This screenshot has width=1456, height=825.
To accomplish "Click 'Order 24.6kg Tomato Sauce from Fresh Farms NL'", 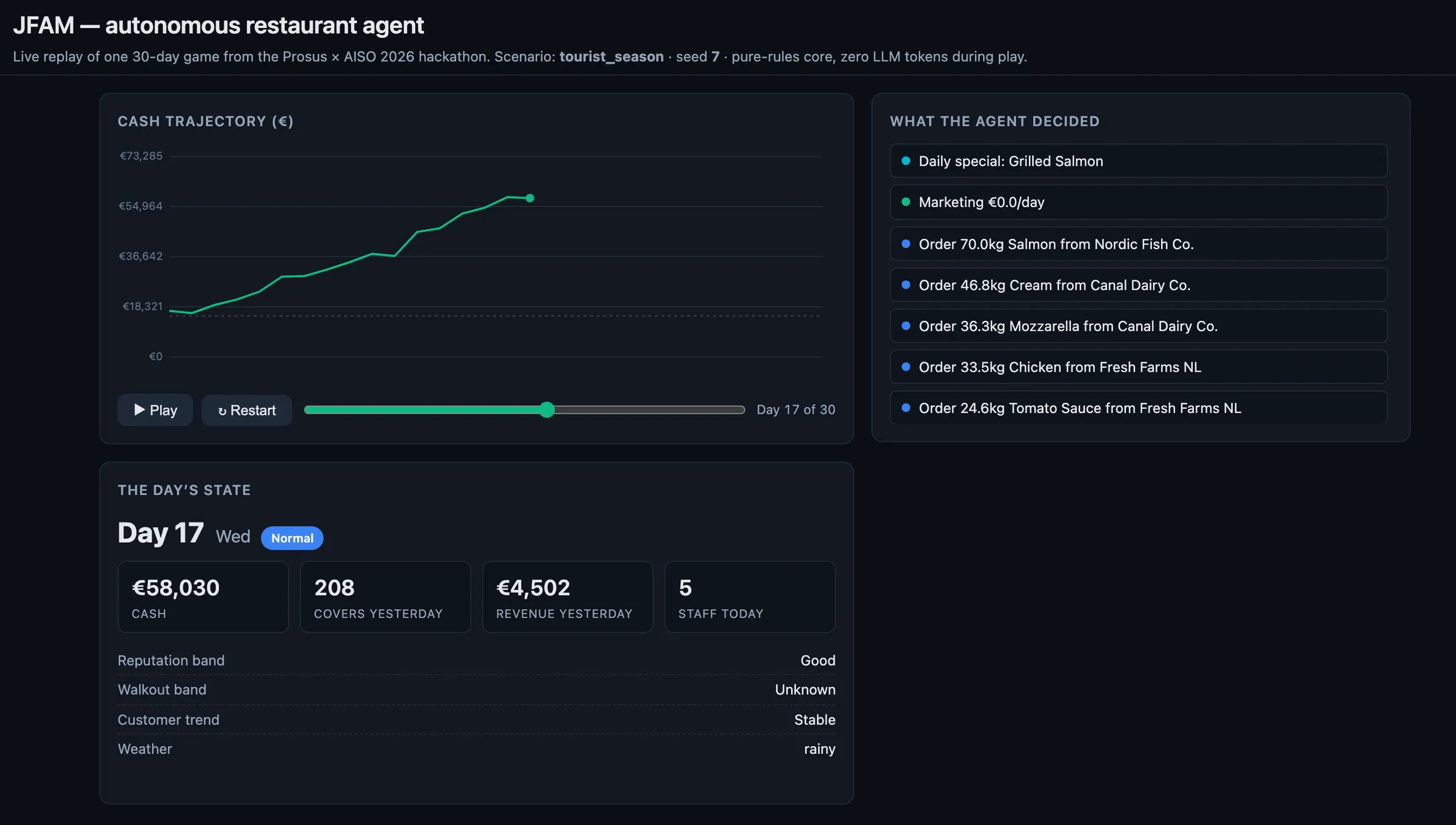I will [1138, 408].
